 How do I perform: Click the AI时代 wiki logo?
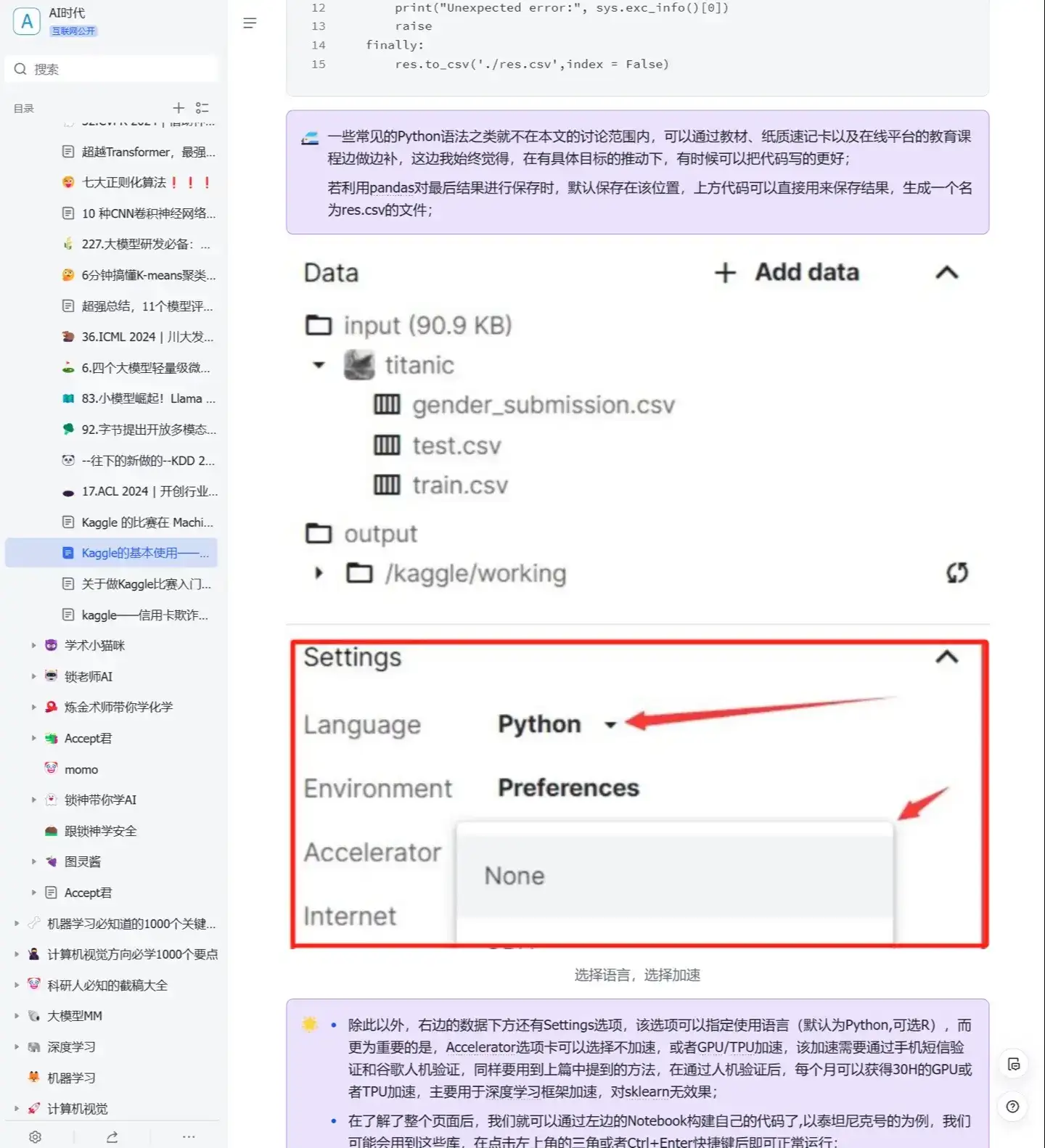pos(27,21)
